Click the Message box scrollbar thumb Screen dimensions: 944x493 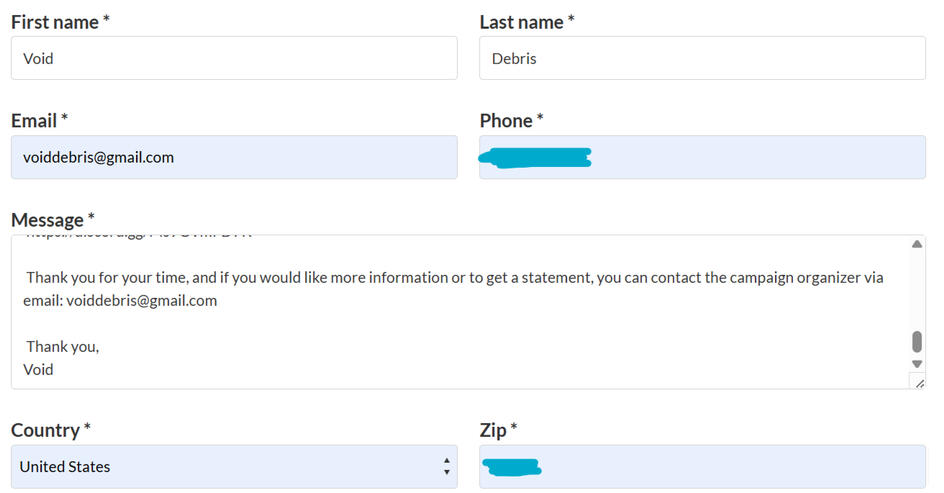917,342
